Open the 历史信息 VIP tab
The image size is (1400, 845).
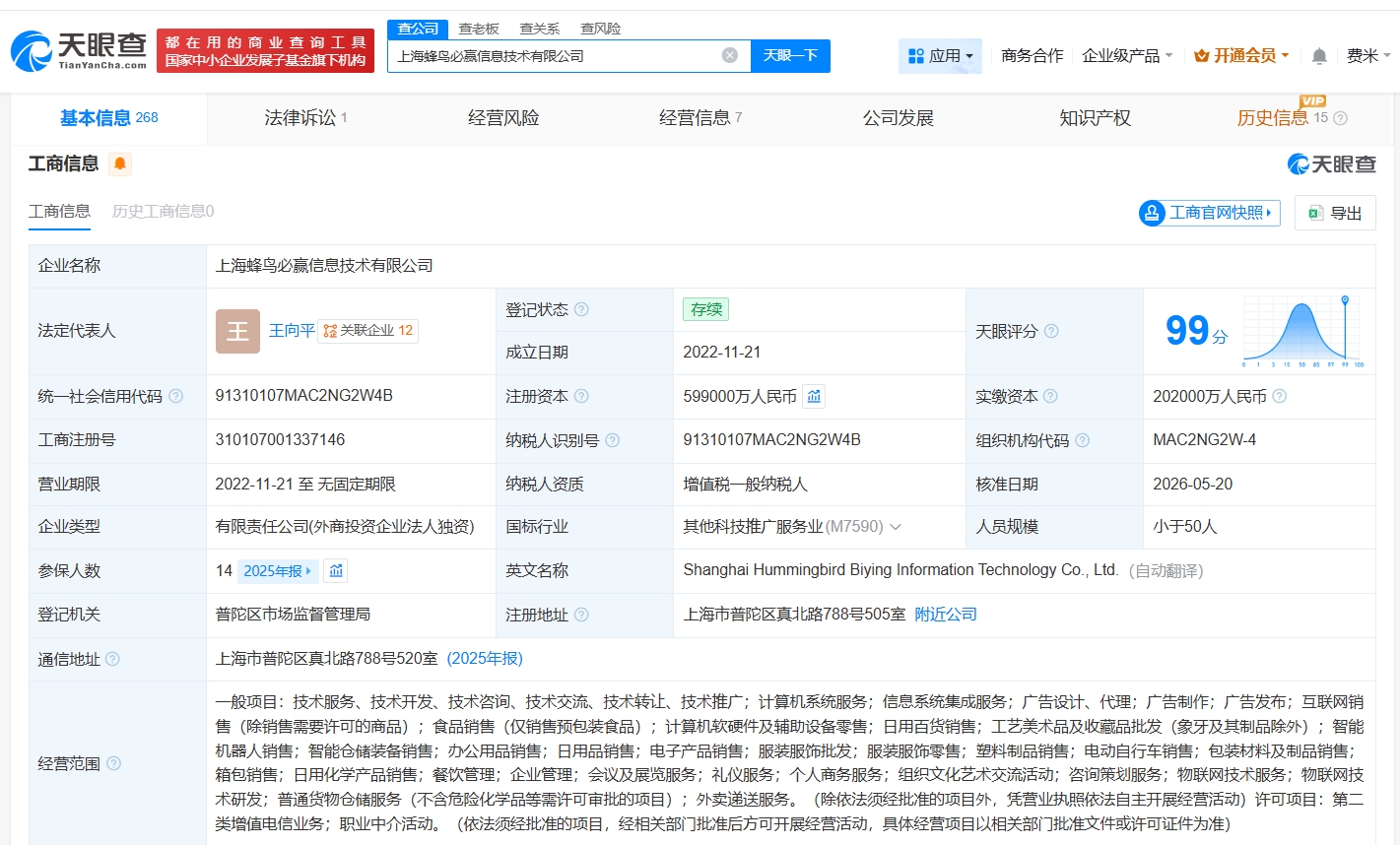(1284, 118)
